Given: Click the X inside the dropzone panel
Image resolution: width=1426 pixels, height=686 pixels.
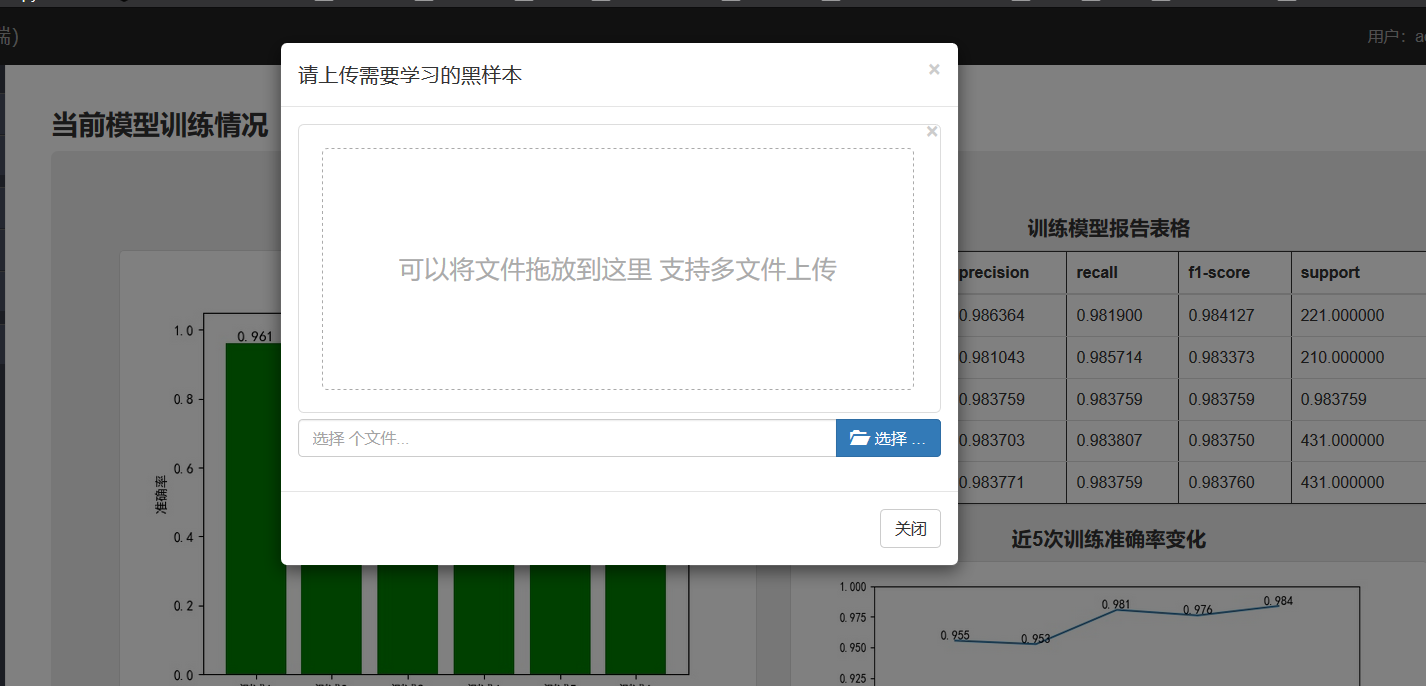Looking at the screenshot, I should pos(931,131).
